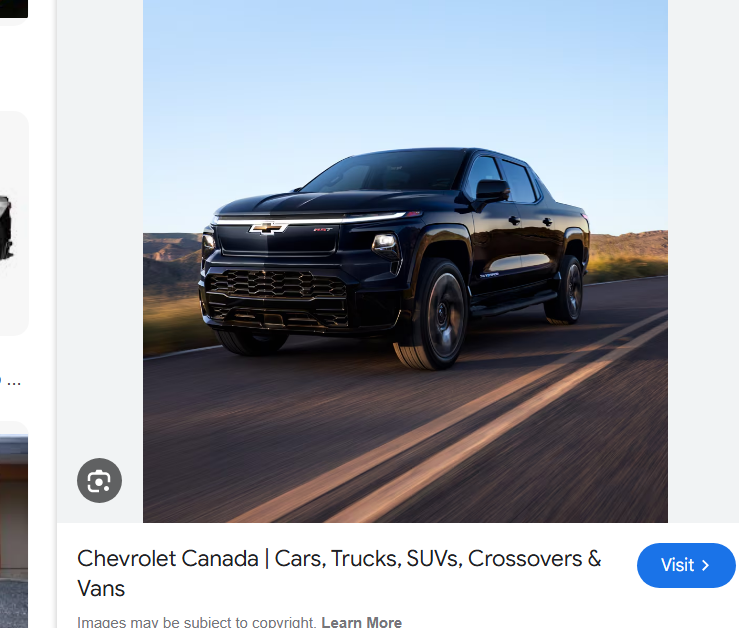Click the 'Images may be subject to copyright' text
The width and height of the screenshot is (739, 628).
tap(195, 622)
